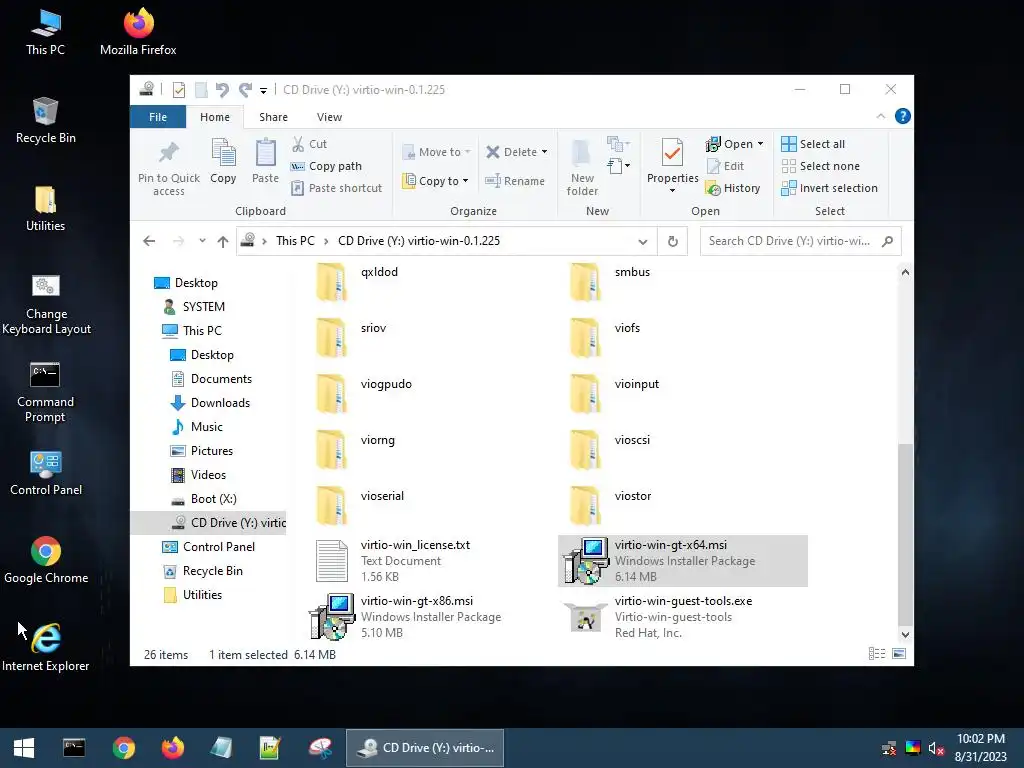Click the Copy button in the ribbon
Screen dimensions: 1024x768
pyautogui.click(x=223, y=161)
